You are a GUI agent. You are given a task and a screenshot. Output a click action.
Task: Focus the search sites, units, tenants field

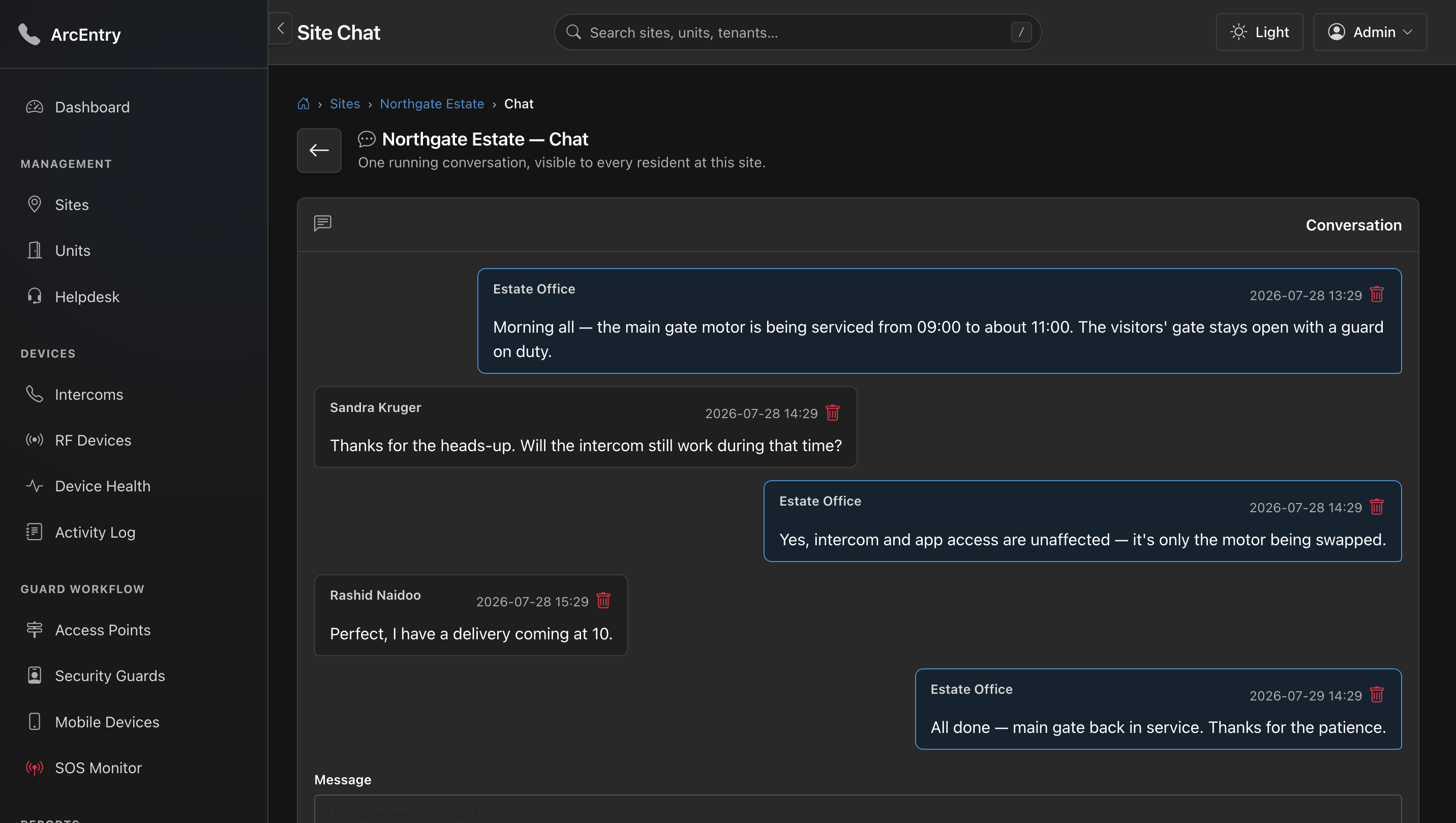tap(798, 32)
